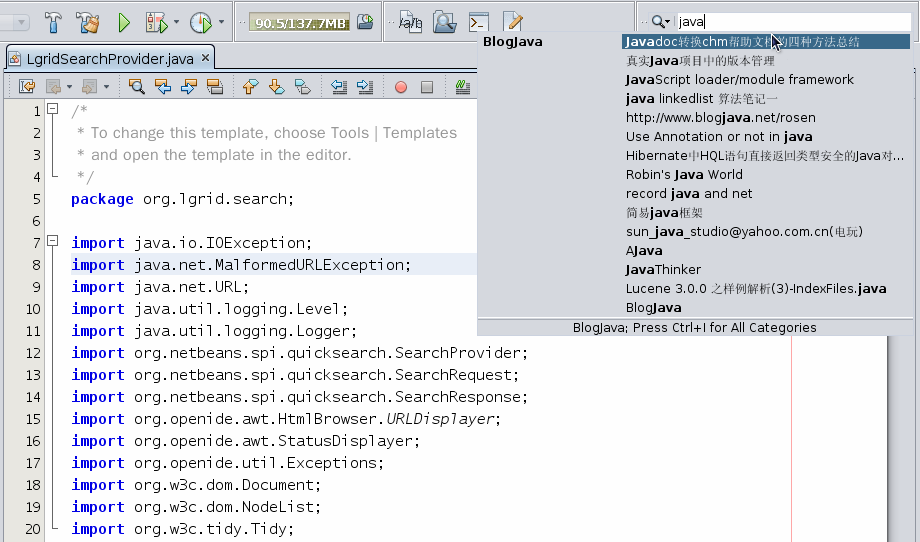
Task: Click Shift Line Right icon
Action: [x=365, y=87]
